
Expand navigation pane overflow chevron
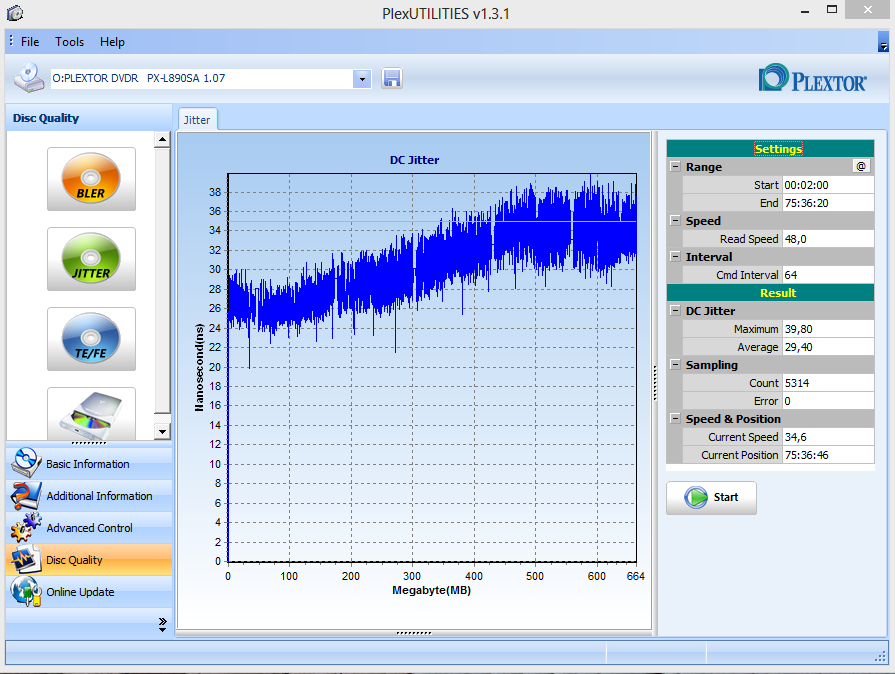click(163, 624)
